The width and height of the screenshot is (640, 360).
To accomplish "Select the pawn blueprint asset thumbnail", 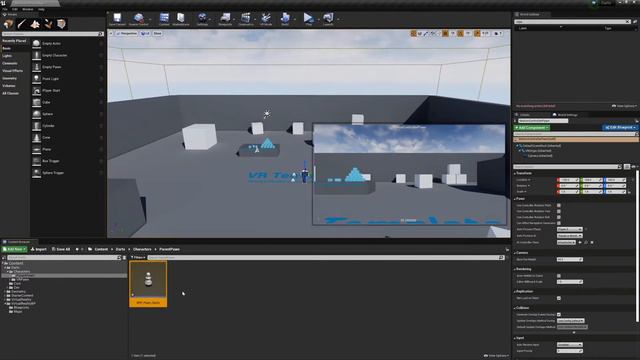I will pyautogui.click(x=148, y=284).
